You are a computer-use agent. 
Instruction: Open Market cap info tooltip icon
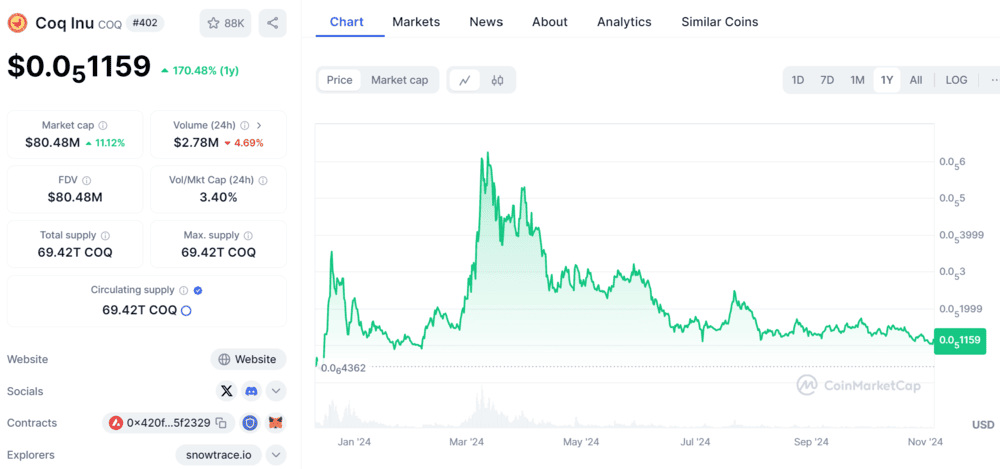click(103, 126)
